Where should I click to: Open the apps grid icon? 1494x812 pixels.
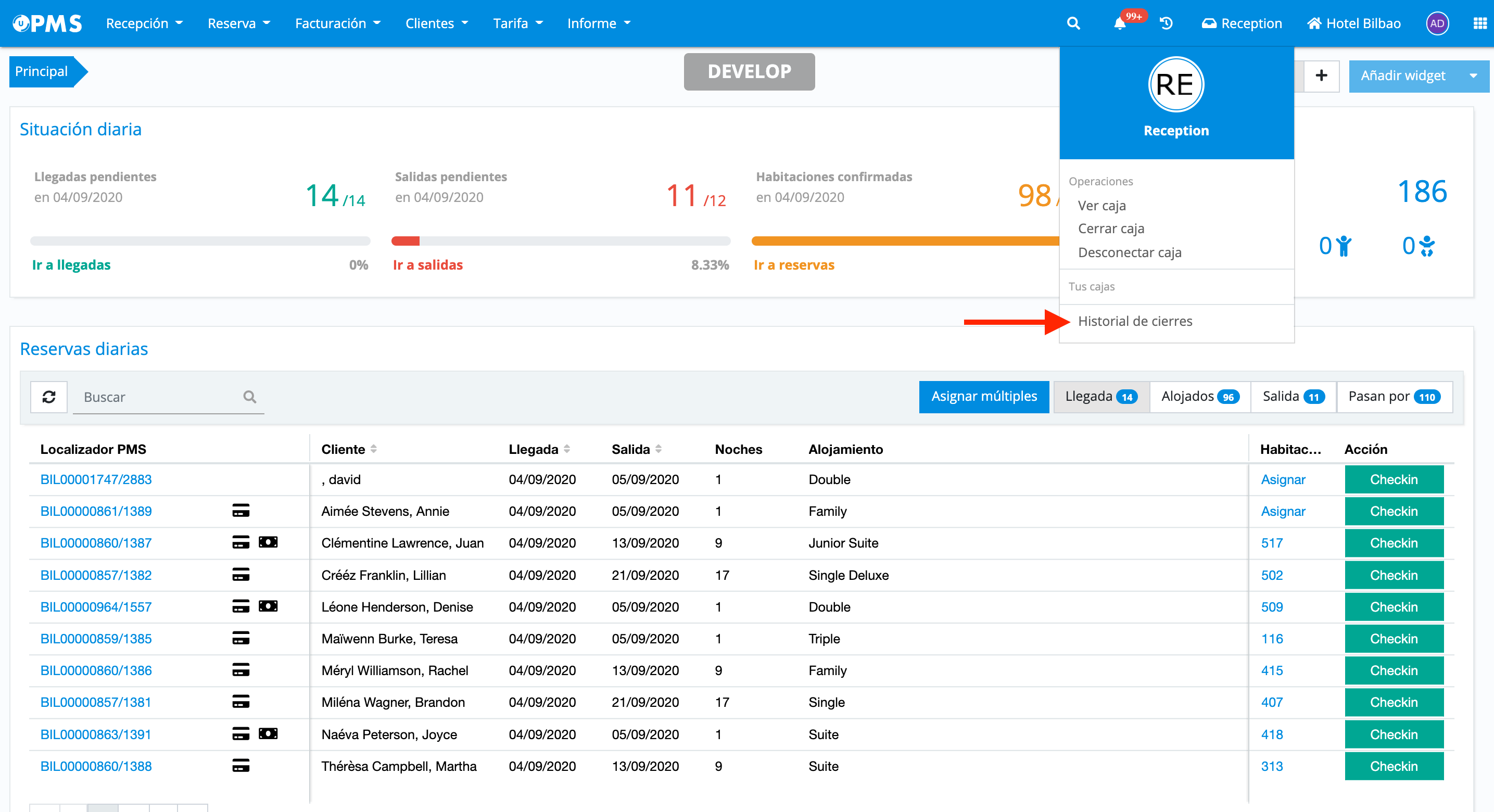1479,23
